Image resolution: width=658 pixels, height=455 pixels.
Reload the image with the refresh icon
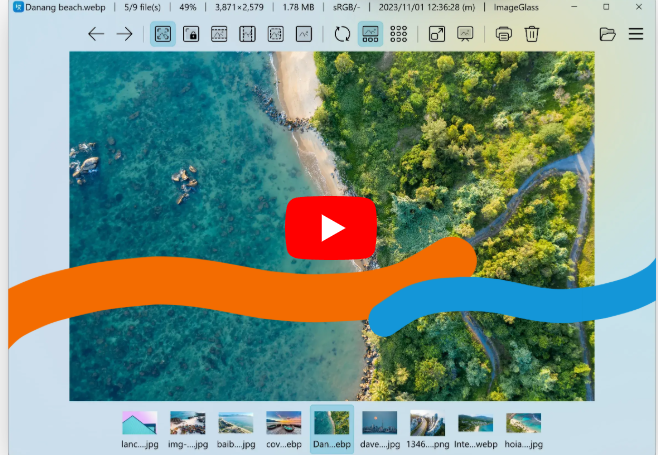click(342, 34)
